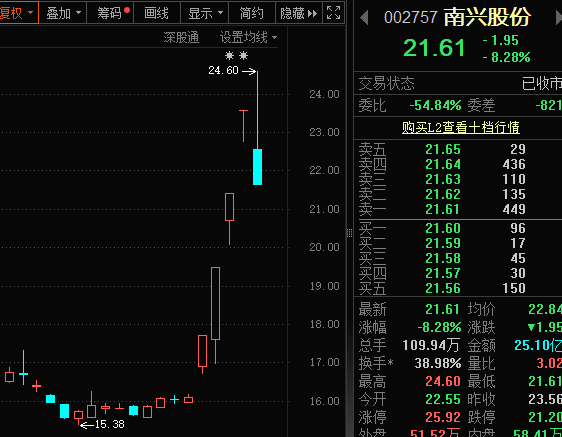Toggle fullscreen chart icon
The height and width of the screenshot is (437, 562).
pos(334,13)
